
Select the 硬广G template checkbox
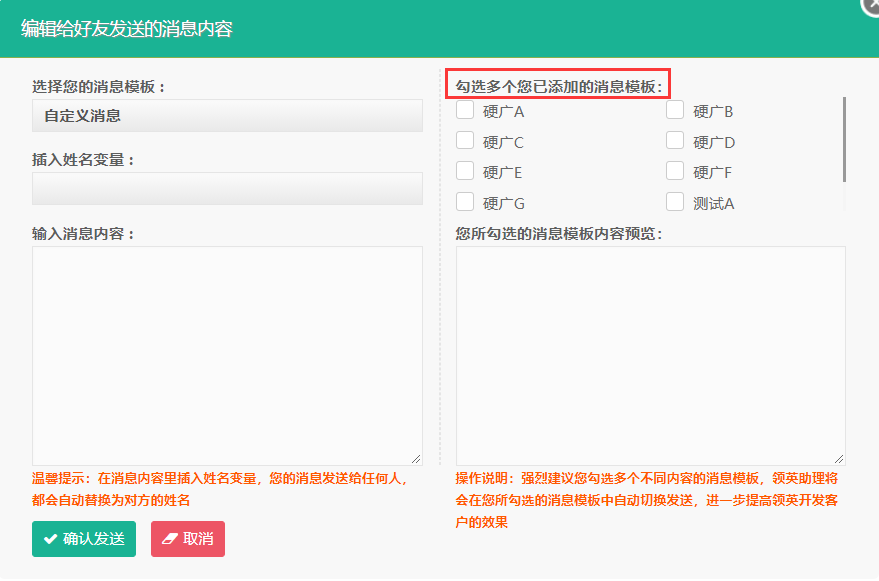(464, 201)
